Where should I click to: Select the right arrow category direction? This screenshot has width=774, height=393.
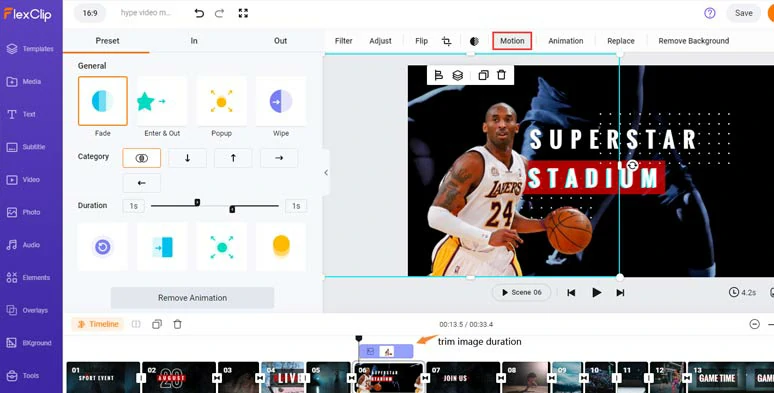(279, 158)
